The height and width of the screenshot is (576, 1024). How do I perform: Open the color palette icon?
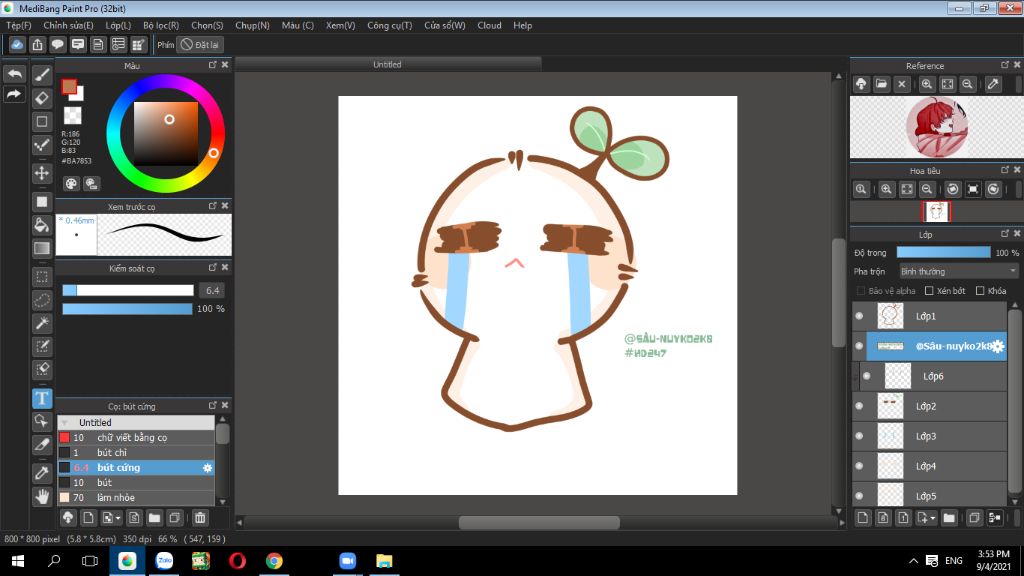coord(71,184)
